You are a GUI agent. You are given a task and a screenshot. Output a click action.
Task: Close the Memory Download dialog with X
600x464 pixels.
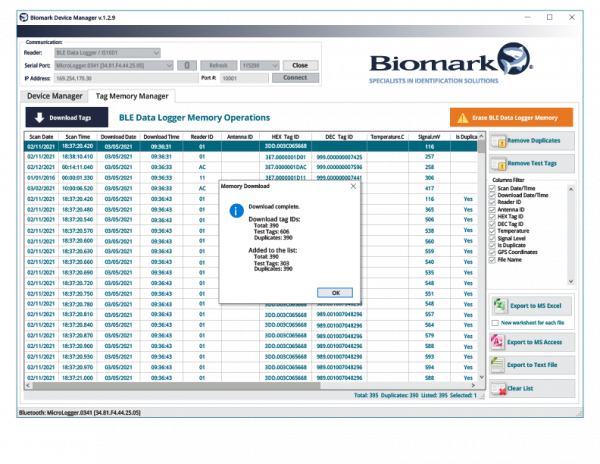353,186
